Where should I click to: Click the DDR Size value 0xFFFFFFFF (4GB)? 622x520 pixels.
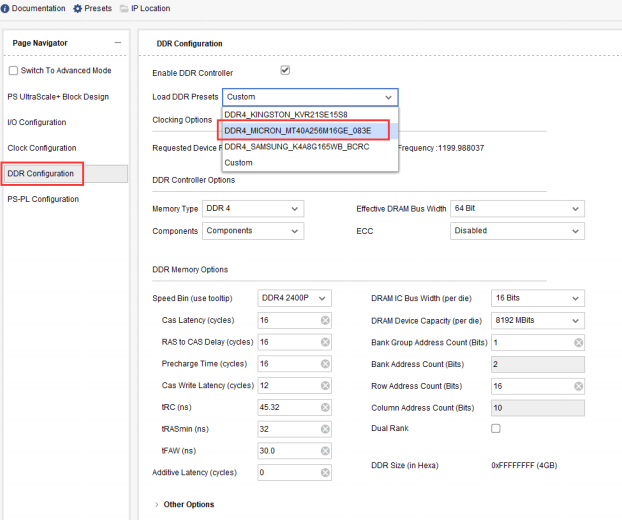524,466
